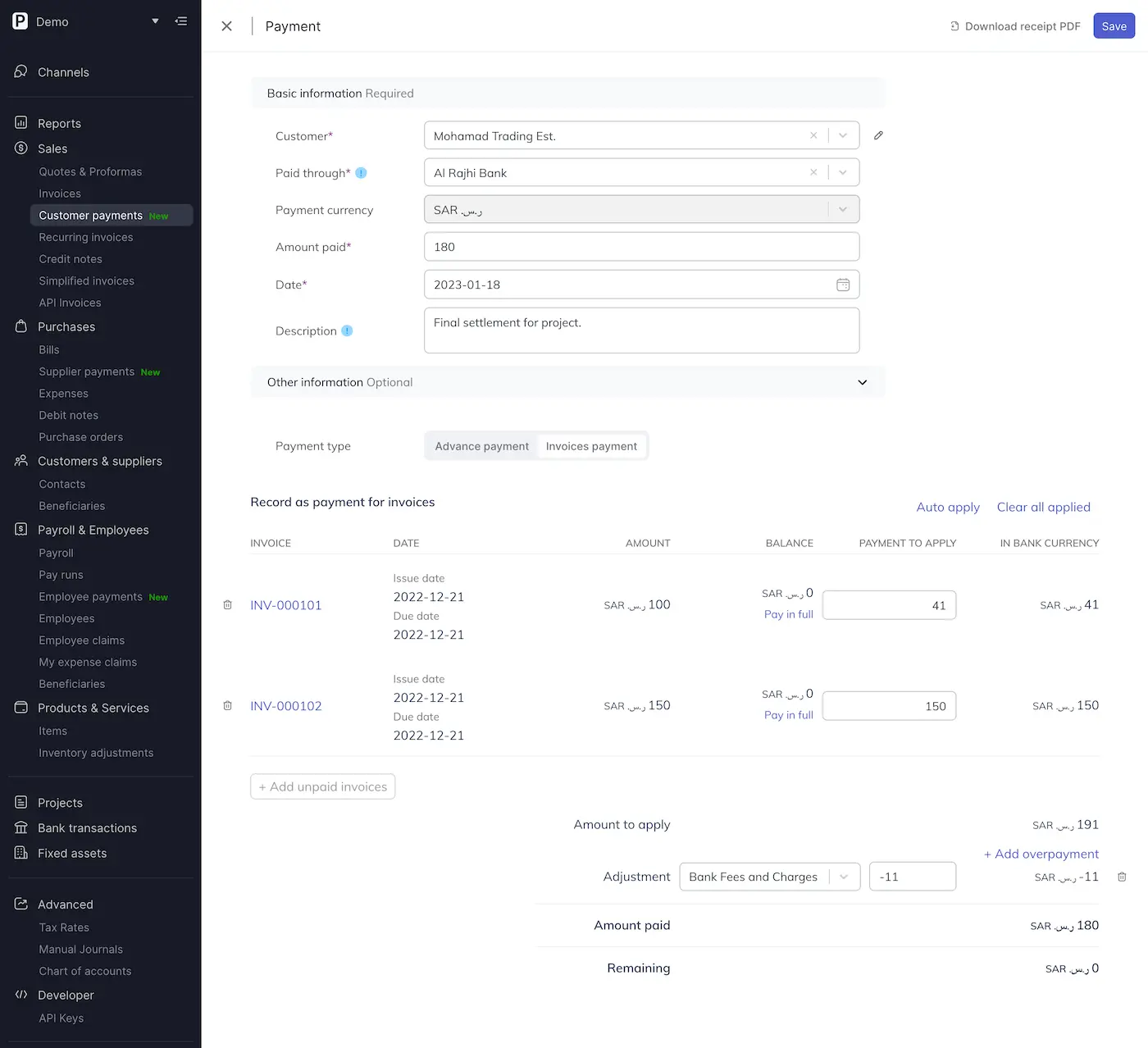
Task: Open the Payment currency dropdown
Action: click(x=842, y=209)
